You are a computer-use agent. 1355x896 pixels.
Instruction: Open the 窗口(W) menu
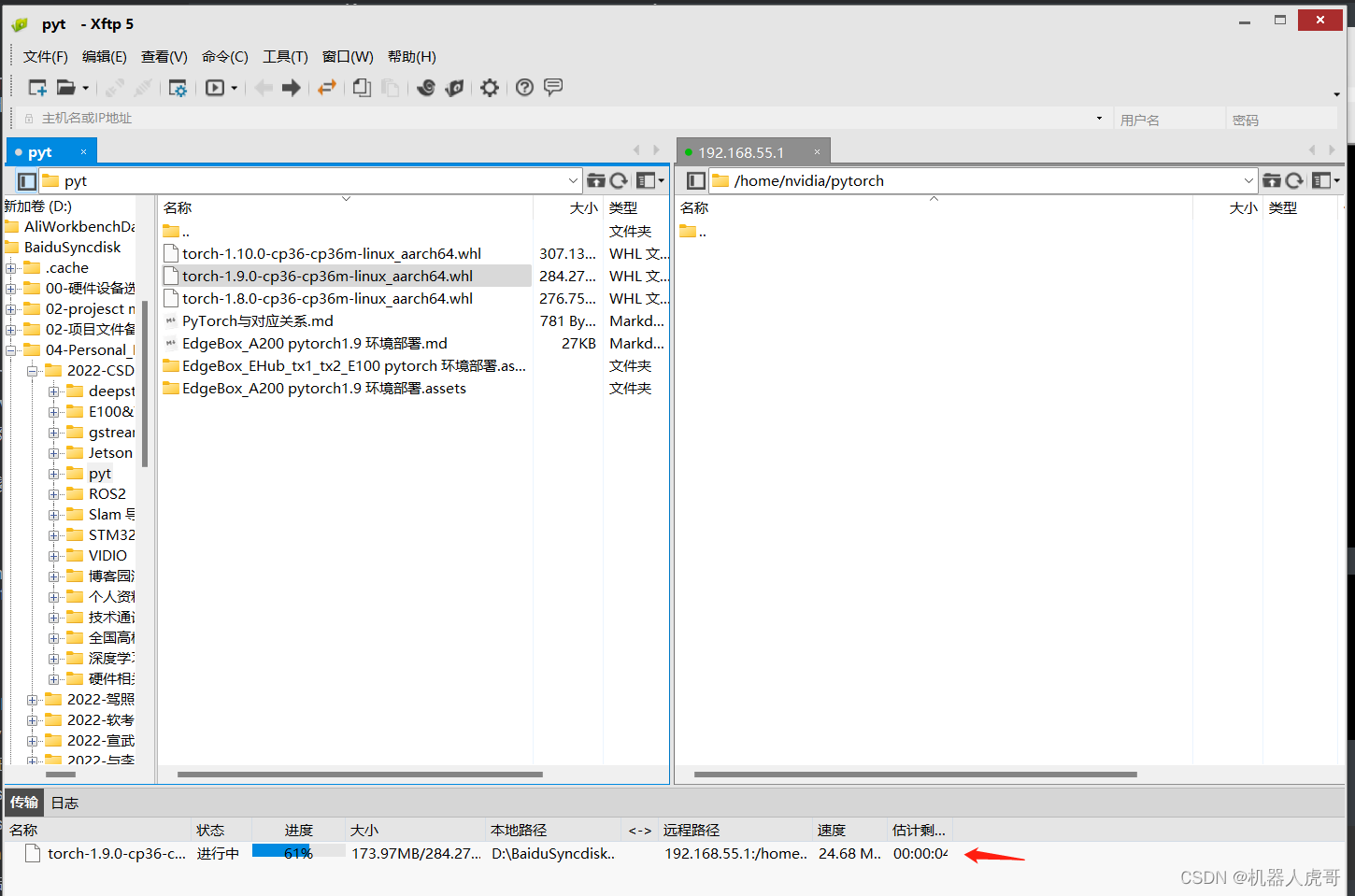coord(348,56)
